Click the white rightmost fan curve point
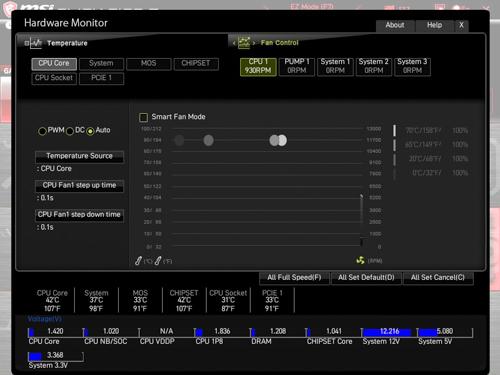 pyautogui.click(x=282, y=140)
